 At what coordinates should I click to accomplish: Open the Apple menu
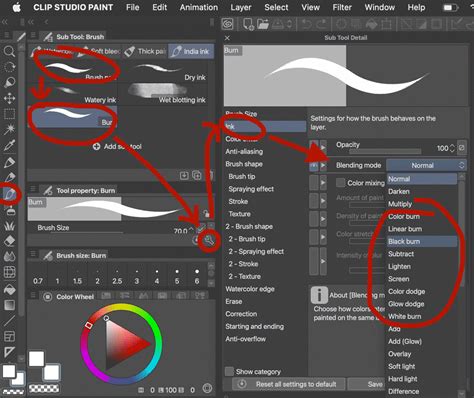17,7
